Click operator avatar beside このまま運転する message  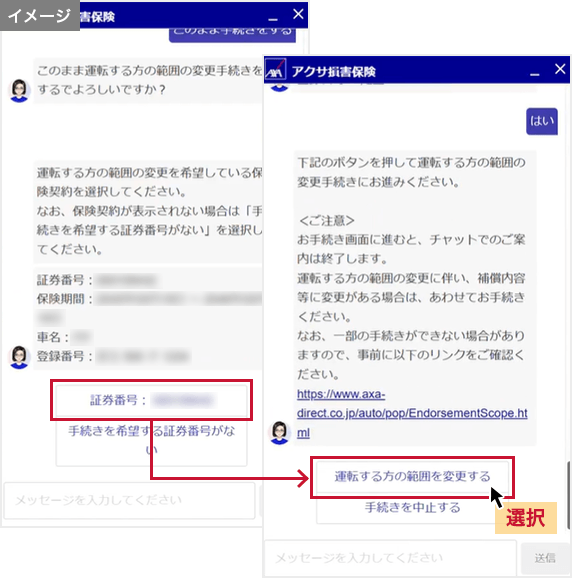(x=19, y=90)
